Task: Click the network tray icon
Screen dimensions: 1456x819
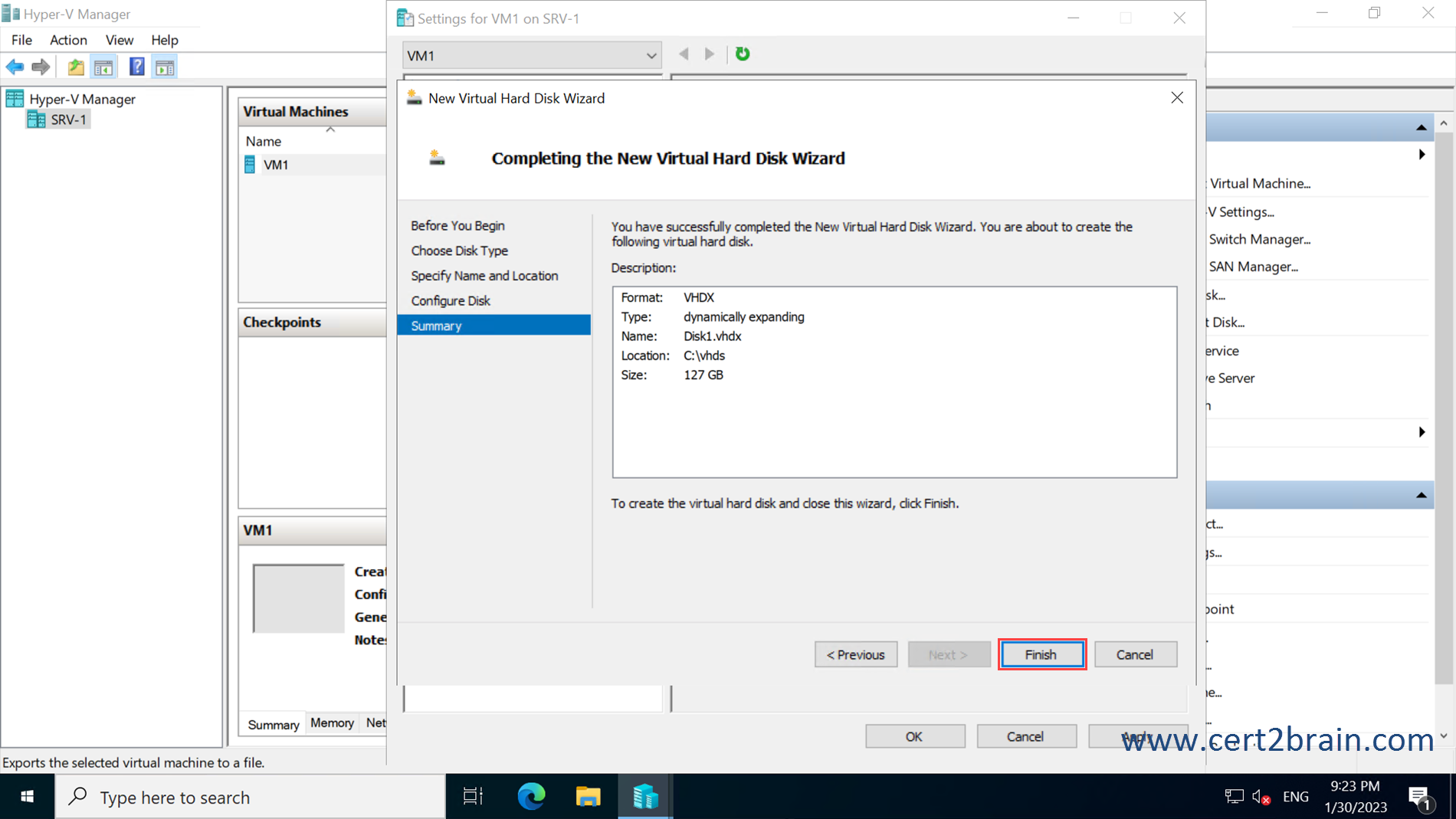Action: 1234,797
